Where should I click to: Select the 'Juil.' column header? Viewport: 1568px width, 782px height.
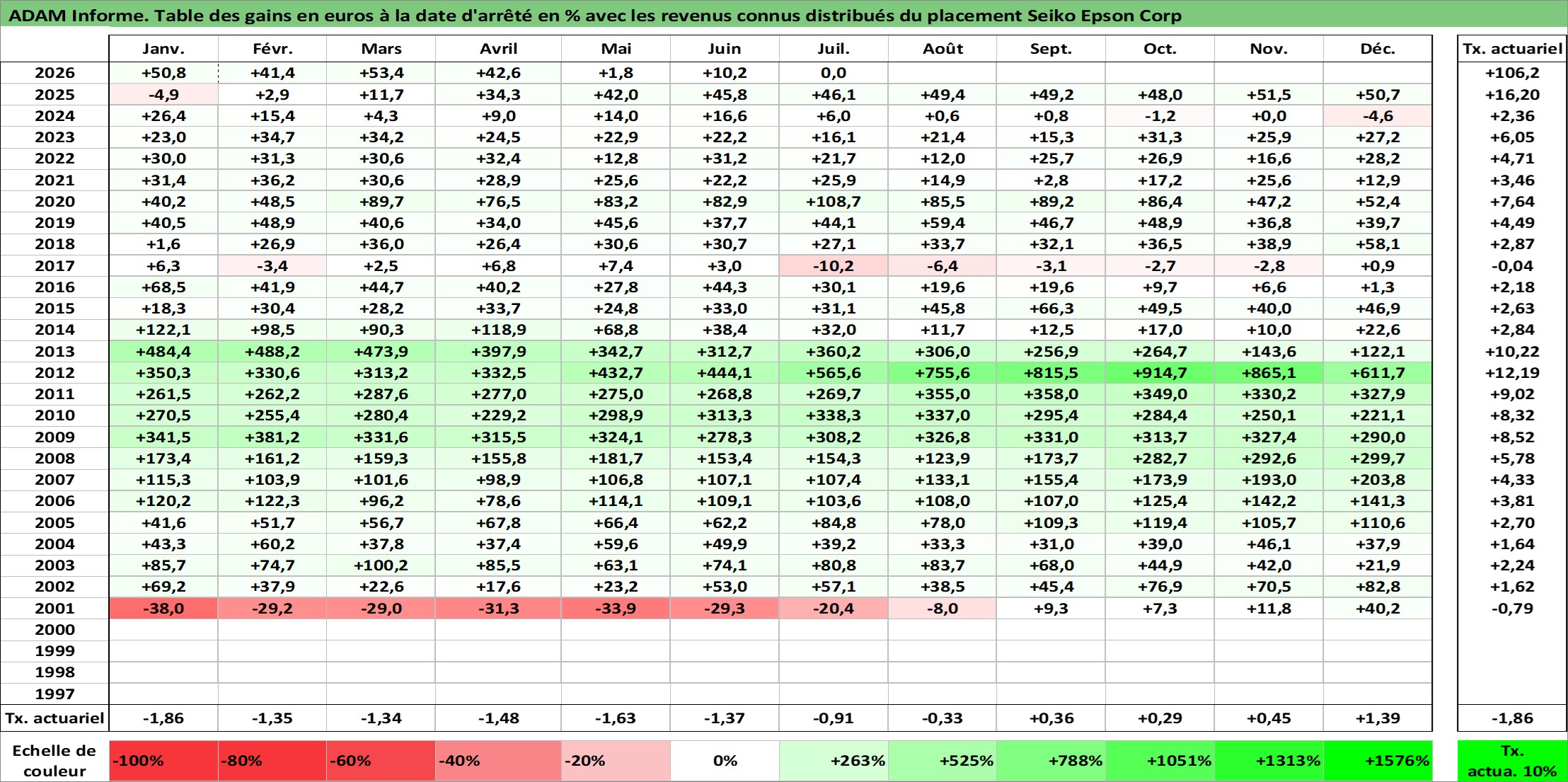(834, 49)
